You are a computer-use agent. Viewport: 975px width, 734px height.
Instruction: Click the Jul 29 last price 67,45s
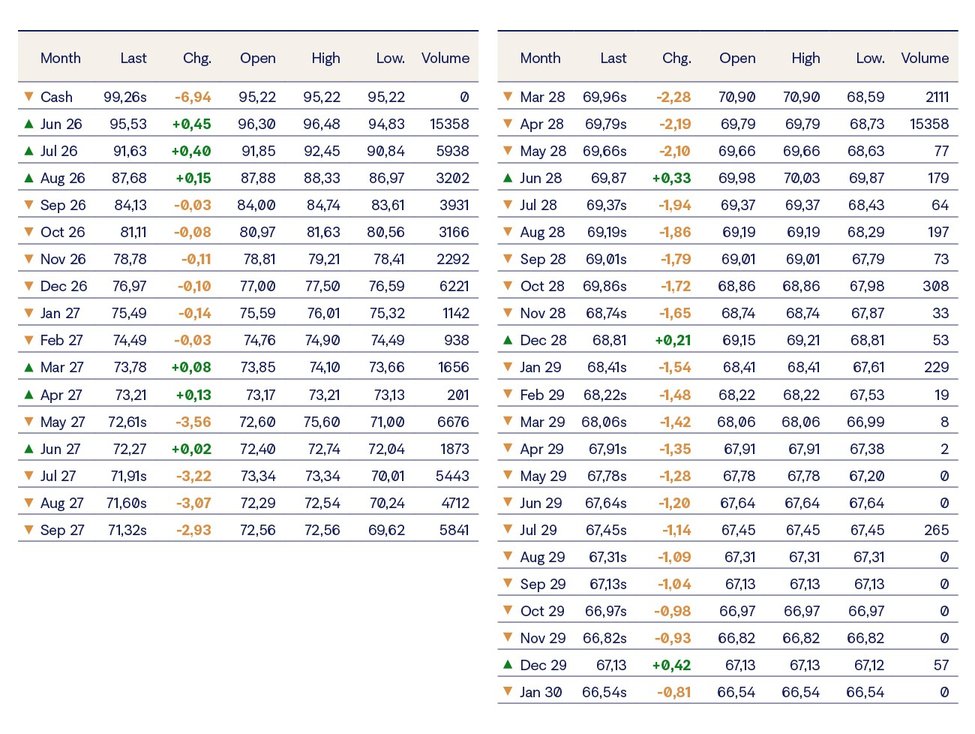[606, 530]
